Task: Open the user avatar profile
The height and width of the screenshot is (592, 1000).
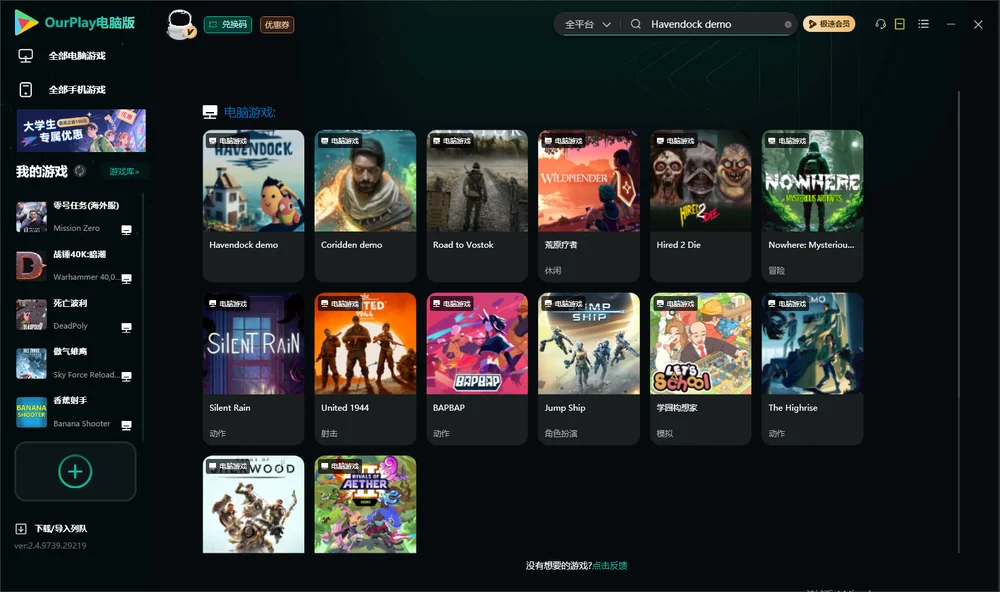Action: pyautogui.click(x=180, y=24)
